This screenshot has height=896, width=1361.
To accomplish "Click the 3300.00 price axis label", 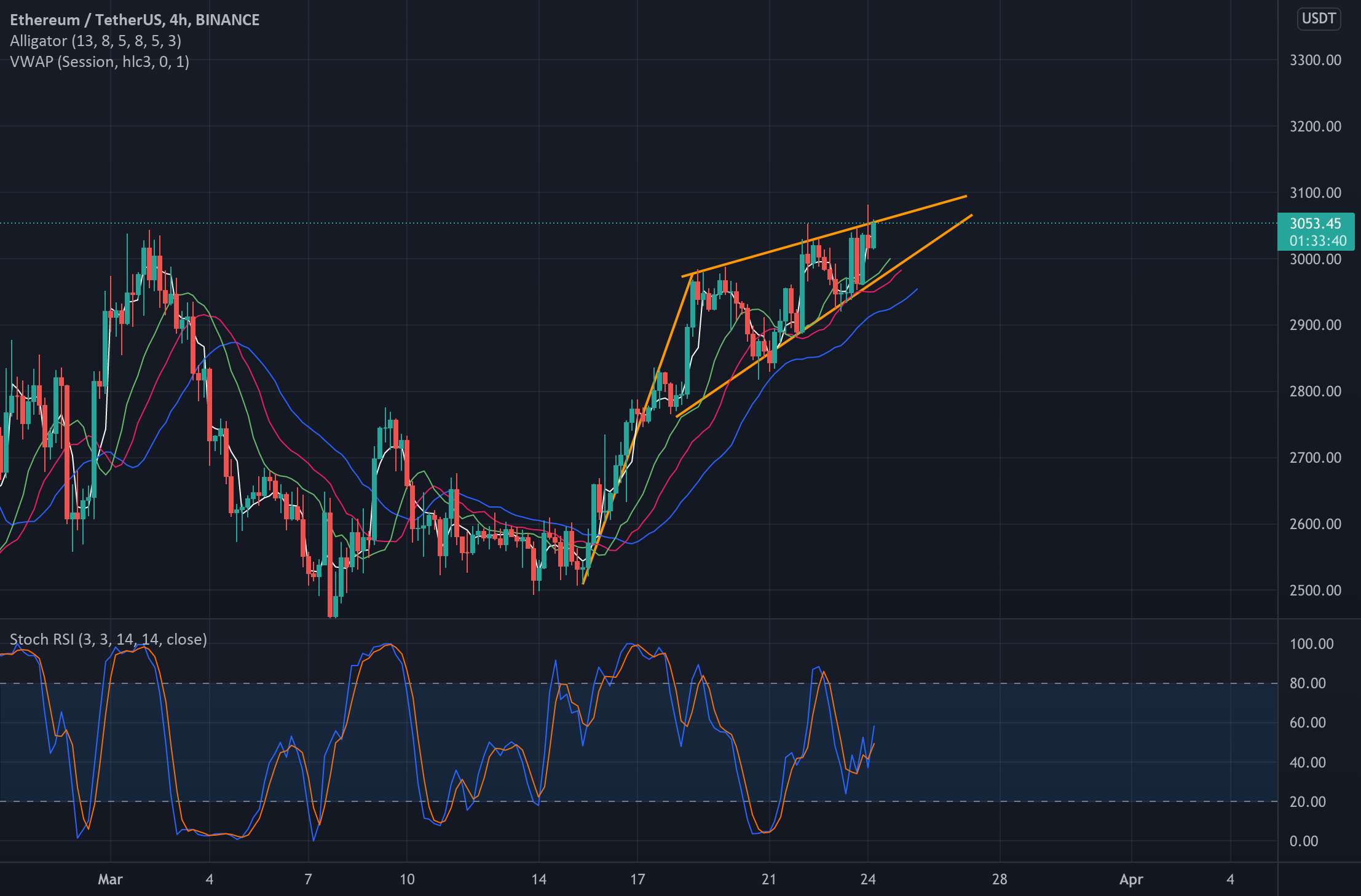I will [x=1316, y=60].
